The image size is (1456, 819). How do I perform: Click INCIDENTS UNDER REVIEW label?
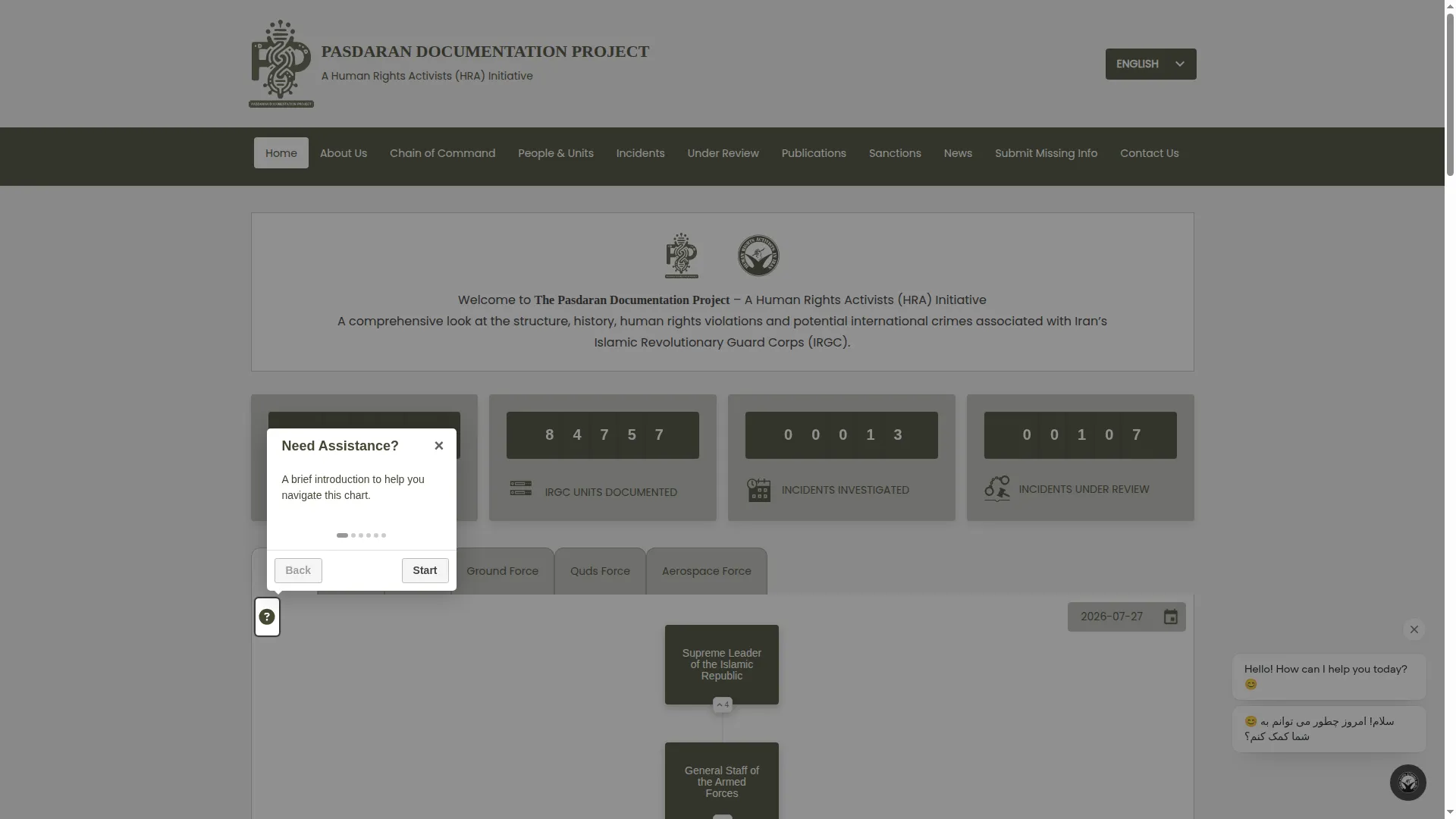pos(1084,489)
